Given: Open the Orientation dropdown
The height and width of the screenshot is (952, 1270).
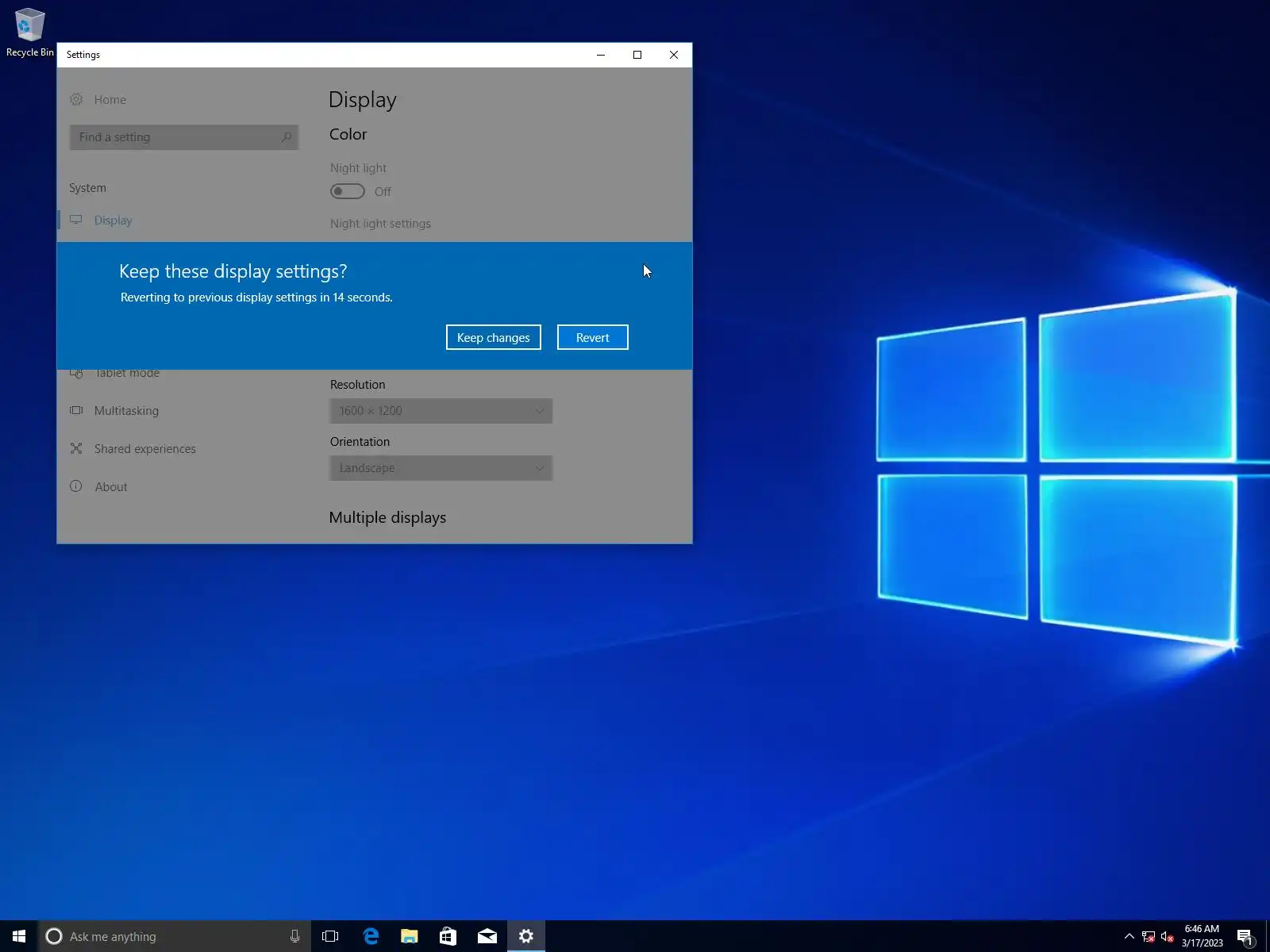Looking at the screenshot, I should (x=441, y=468).
